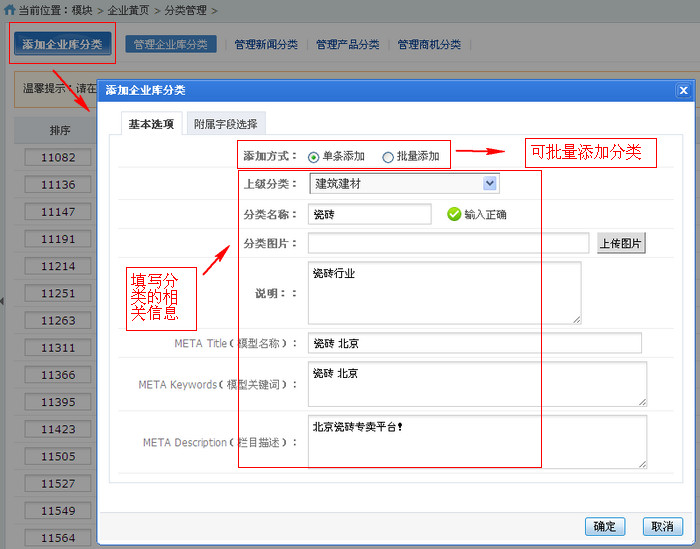
Task: Click the left panel collapse arrow
Action: tap(2, 301)
